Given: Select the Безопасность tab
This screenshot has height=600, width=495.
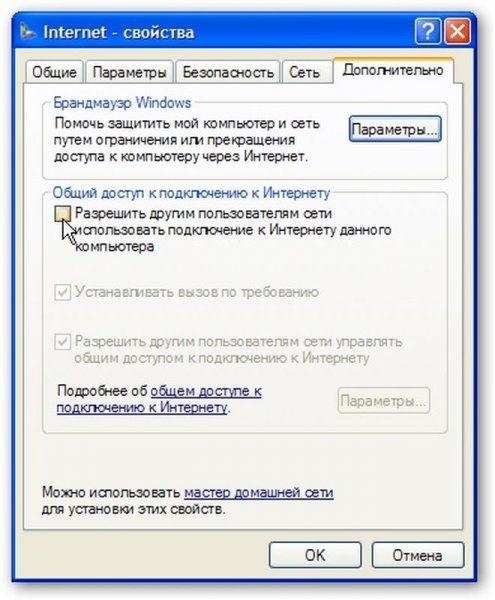Looking at the screenshot, I should click(x=228, y=72).
